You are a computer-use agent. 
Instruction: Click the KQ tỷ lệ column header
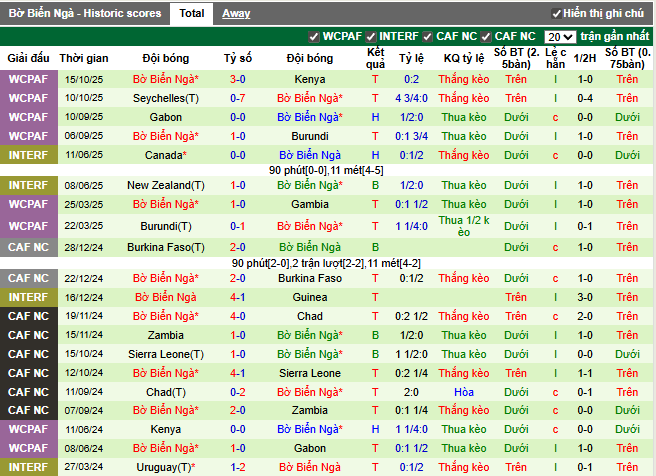[x=464, y=58]
